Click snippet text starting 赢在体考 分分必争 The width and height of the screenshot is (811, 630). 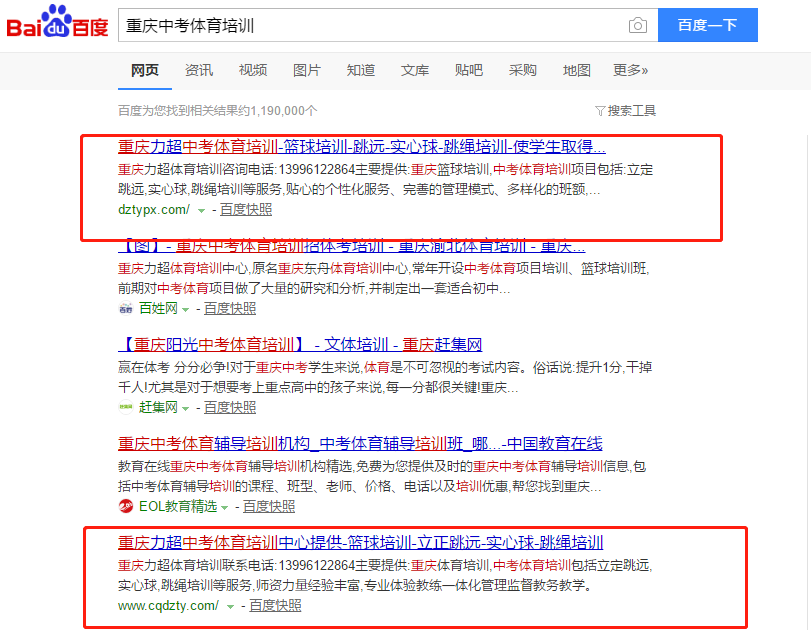[385, 378]
